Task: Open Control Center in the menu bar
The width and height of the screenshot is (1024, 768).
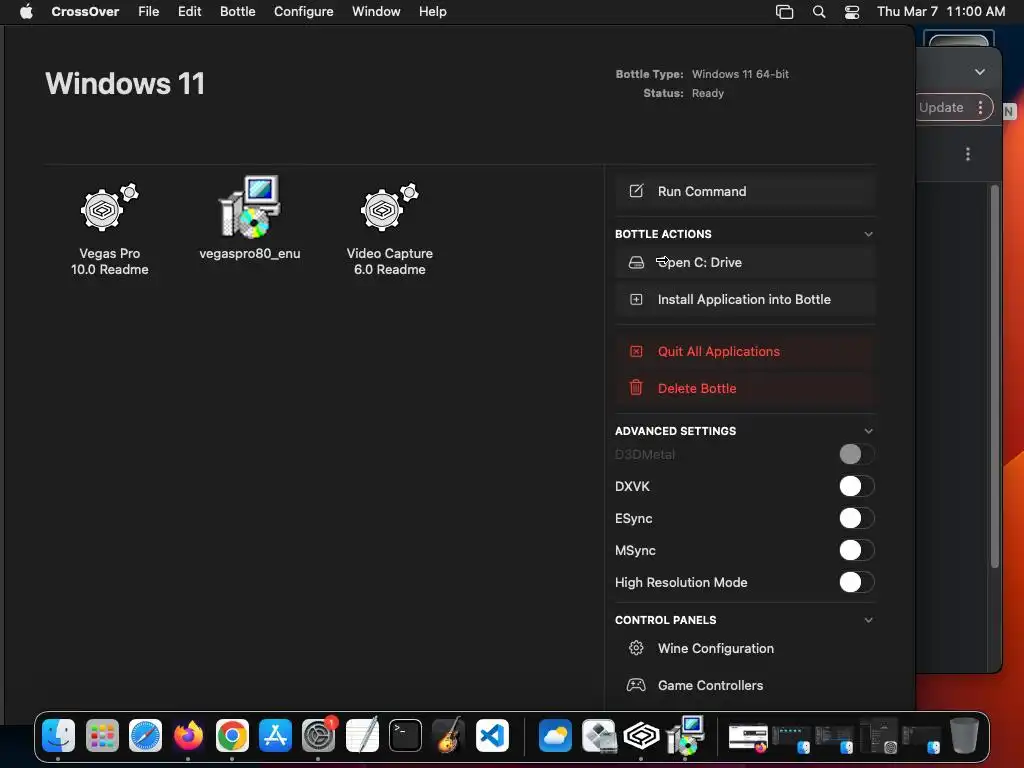Action: click(x=852, y=12)
